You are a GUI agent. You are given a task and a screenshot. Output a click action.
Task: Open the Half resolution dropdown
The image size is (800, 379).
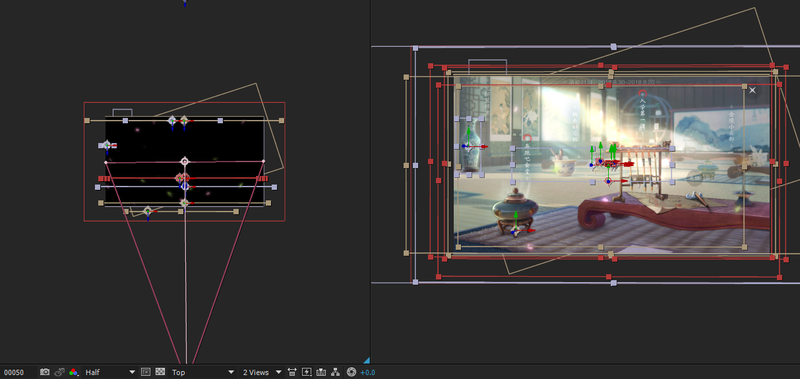click(x=110, y=372)
